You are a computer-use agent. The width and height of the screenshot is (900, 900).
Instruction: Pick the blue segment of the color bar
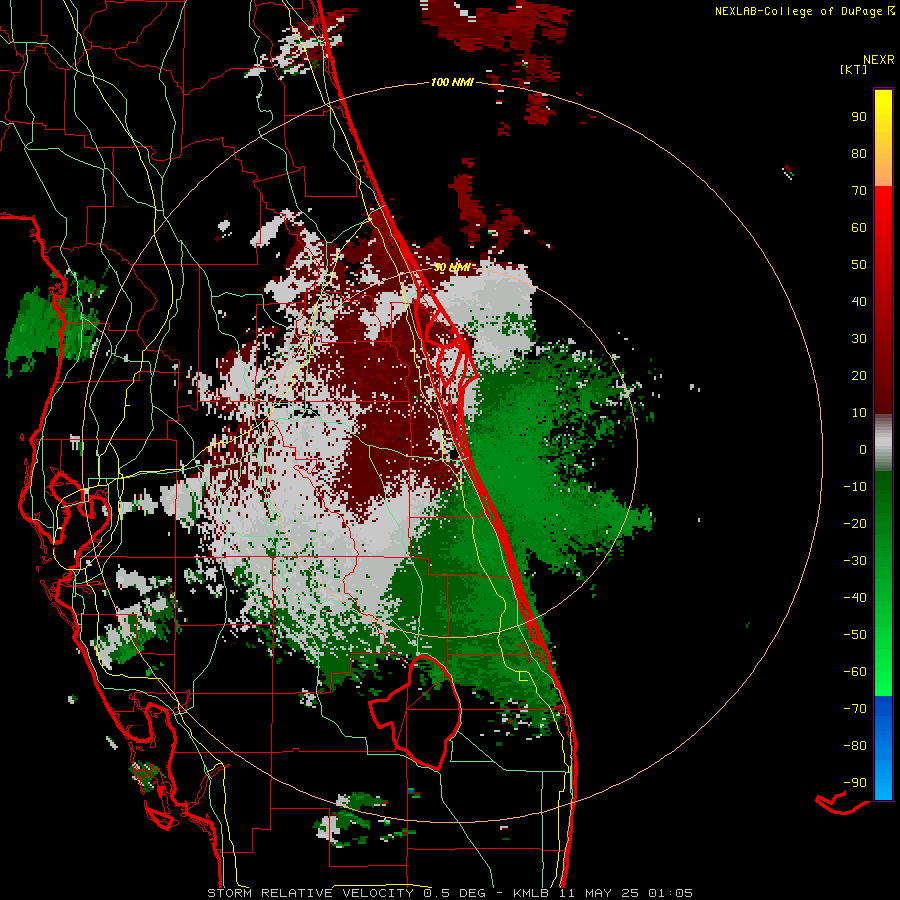pos(883,748)
